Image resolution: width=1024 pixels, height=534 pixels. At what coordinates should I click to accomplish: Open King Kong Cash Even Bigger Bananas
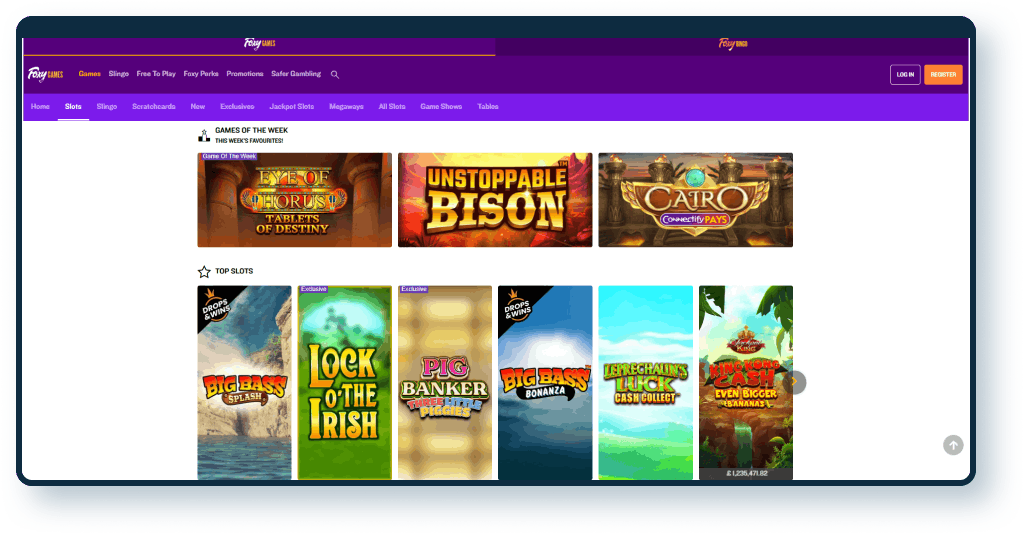click(746, 383)
